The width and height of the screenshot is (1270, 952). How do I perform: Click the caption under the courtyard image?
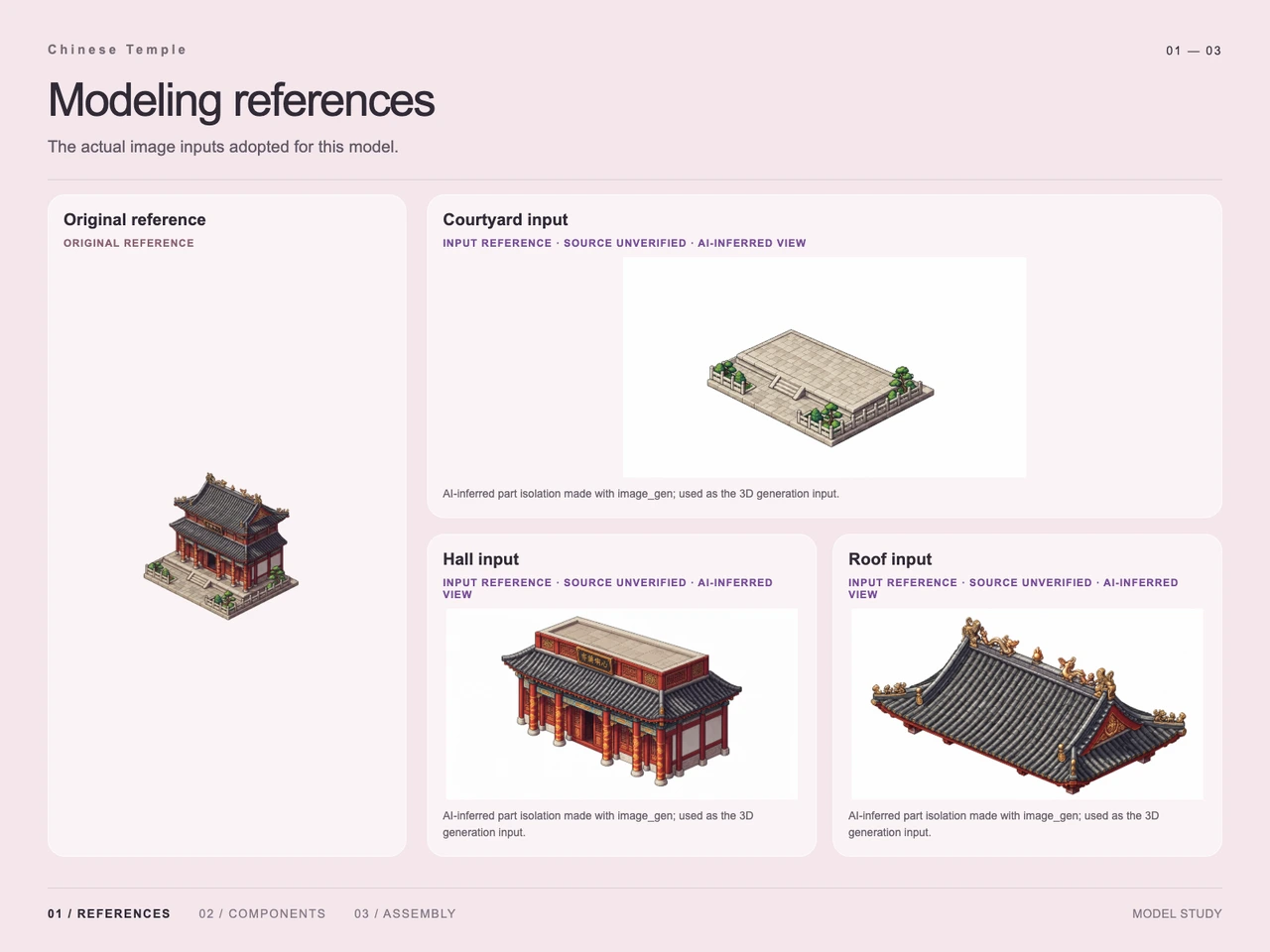pyautogui.click(x=641, y=493)
